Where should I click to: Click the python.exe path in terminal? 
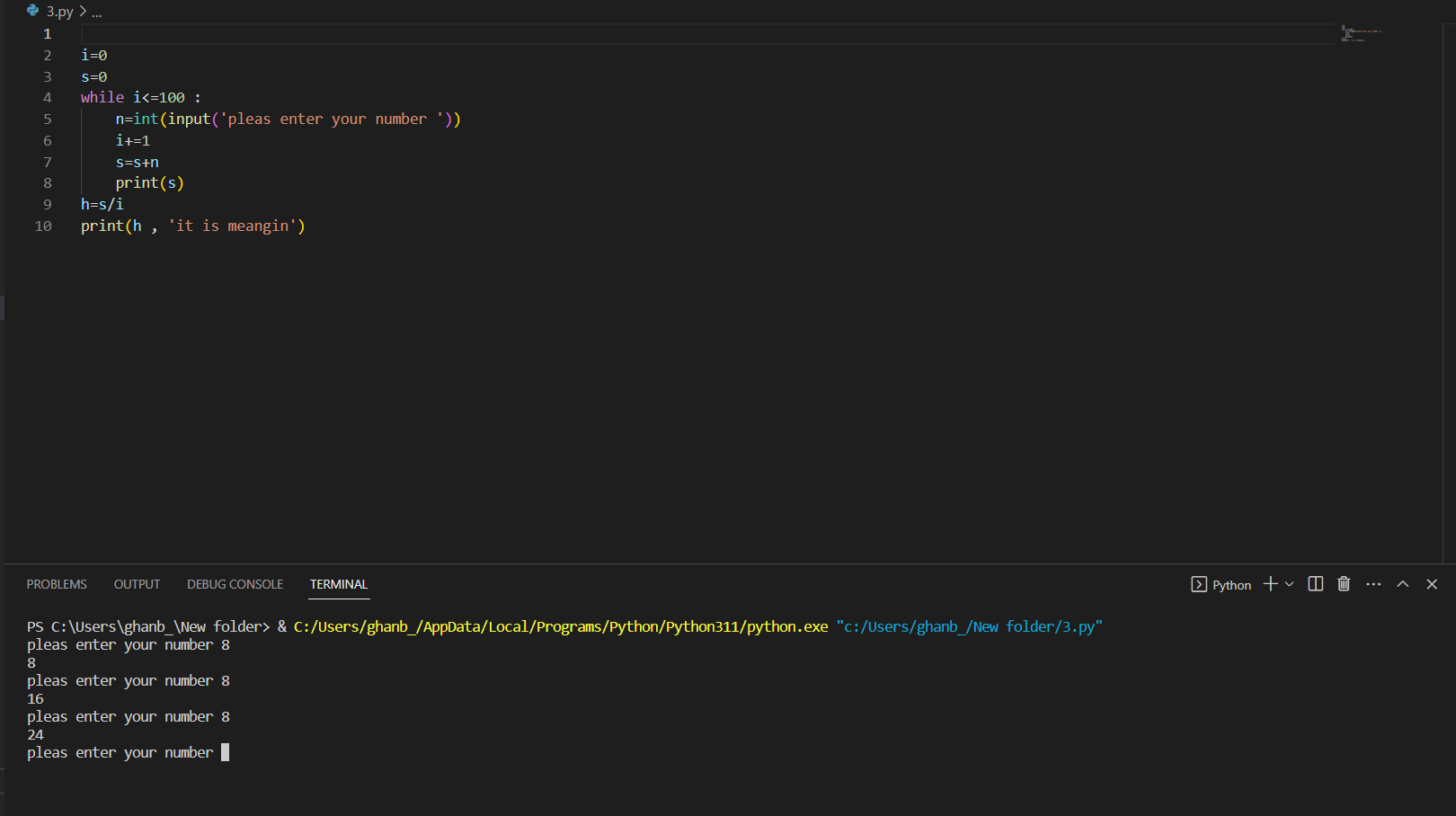561,627
